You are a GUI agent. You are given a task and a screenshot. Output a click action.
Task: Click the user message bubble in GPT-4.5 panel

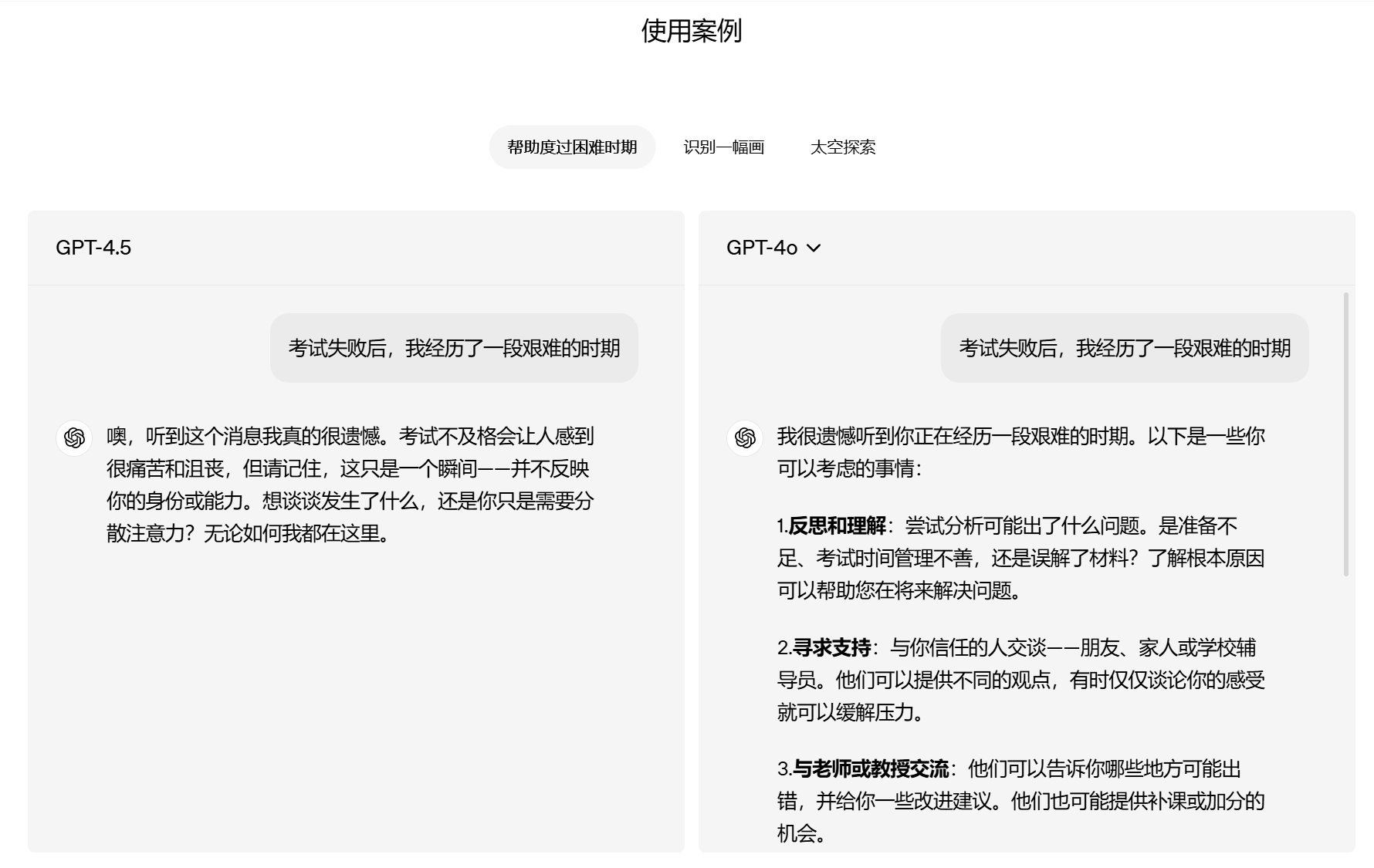454,348
